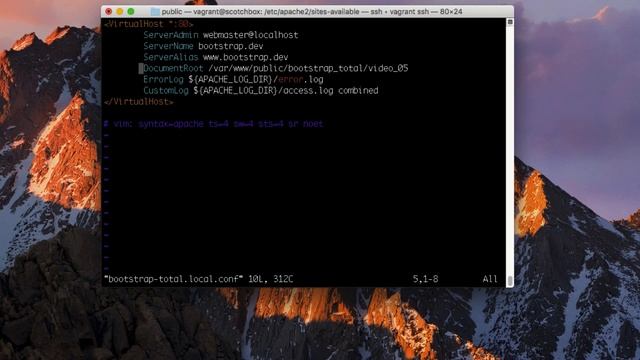Click the block cursor before DocumentRoot

click(141, 68)
